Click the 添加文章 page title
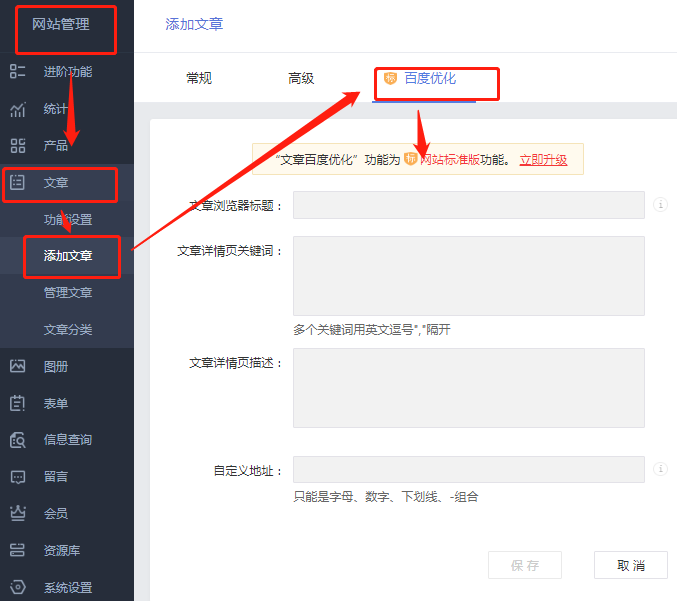Viewport: 677px width, 601px height. pos(194,24)
